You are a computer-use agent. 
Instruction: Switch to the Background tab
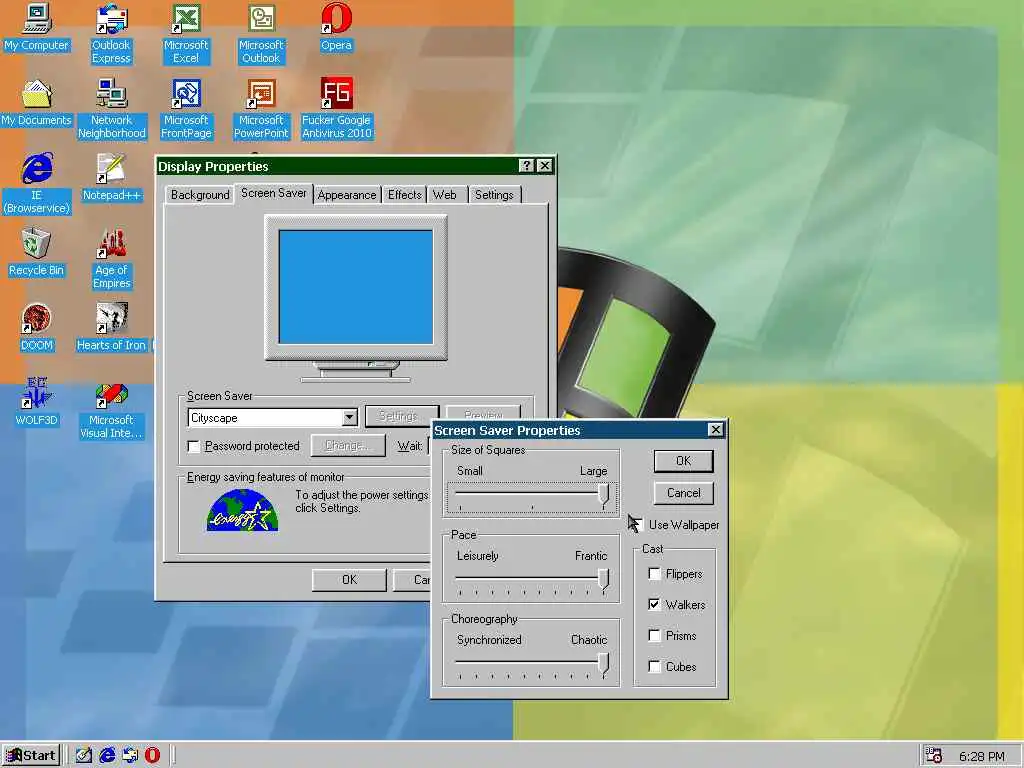200,195
